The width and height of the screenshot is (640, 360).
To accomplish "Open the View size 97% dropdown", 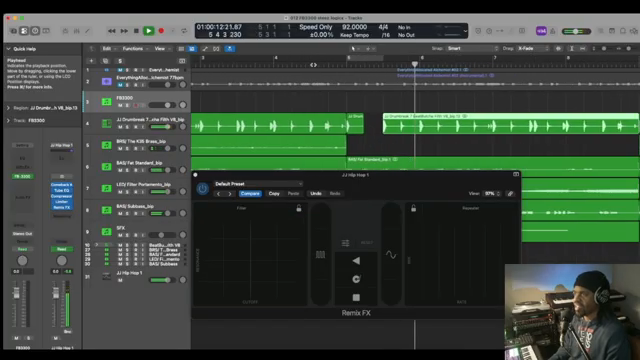I will pyautogui.click(x=492, y=194).
